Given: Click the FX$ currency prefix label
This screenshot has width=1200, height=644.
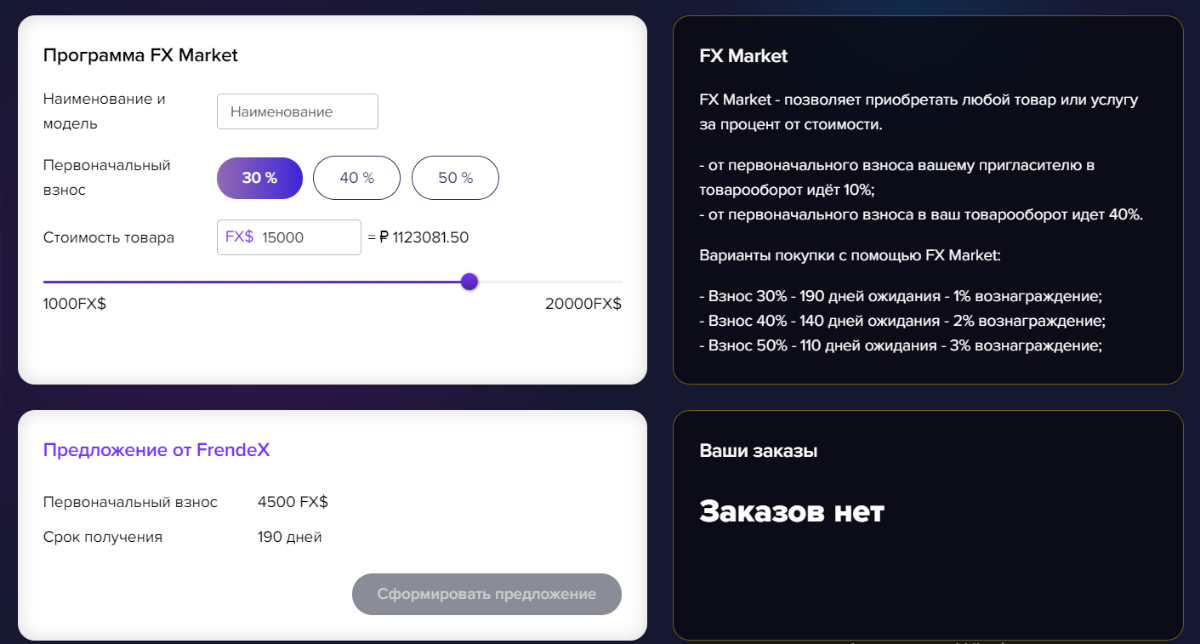Looking at the screenshot, I should click(x=238, y=237).
